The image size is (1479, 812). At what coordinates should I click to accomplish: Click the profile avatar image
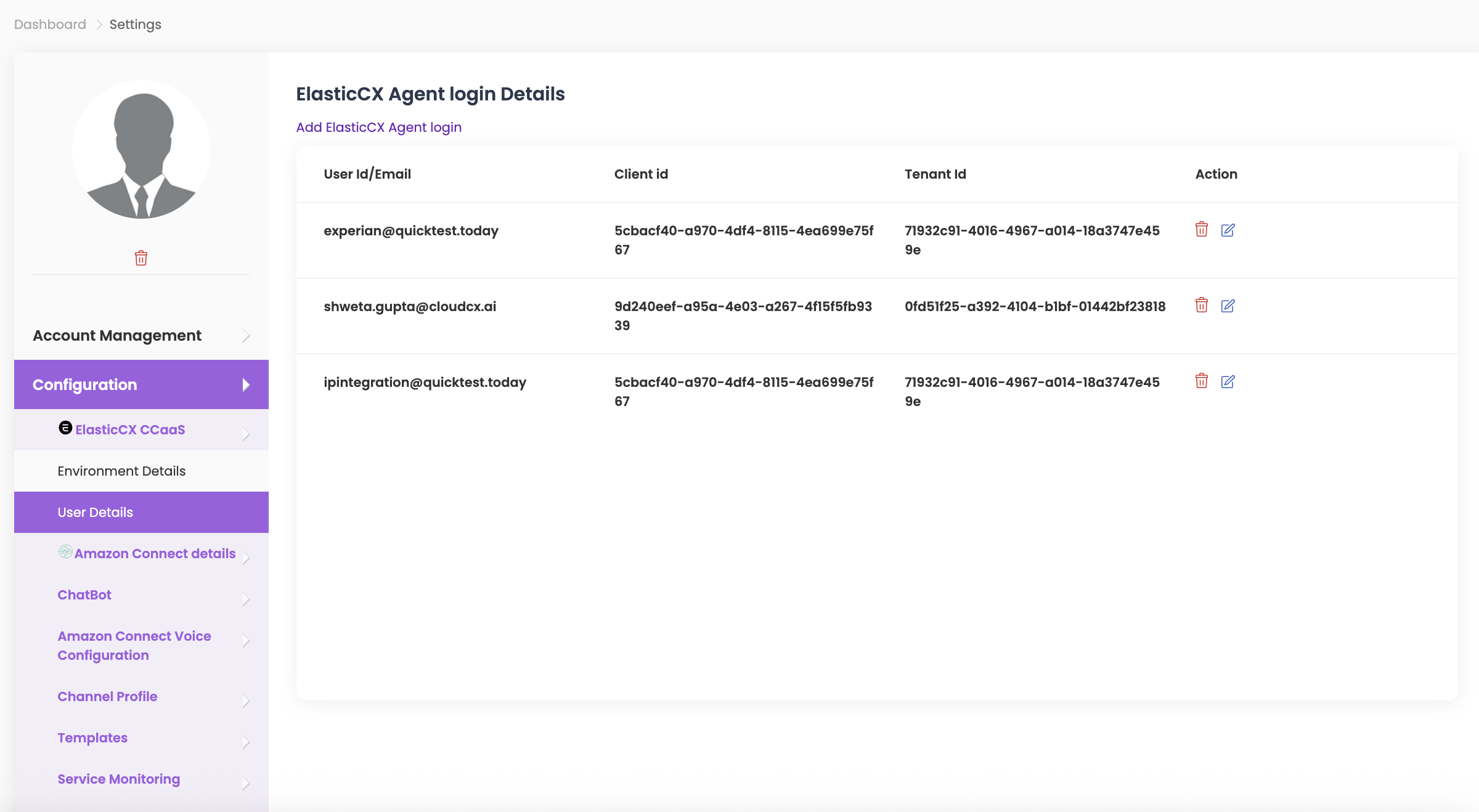141,150
